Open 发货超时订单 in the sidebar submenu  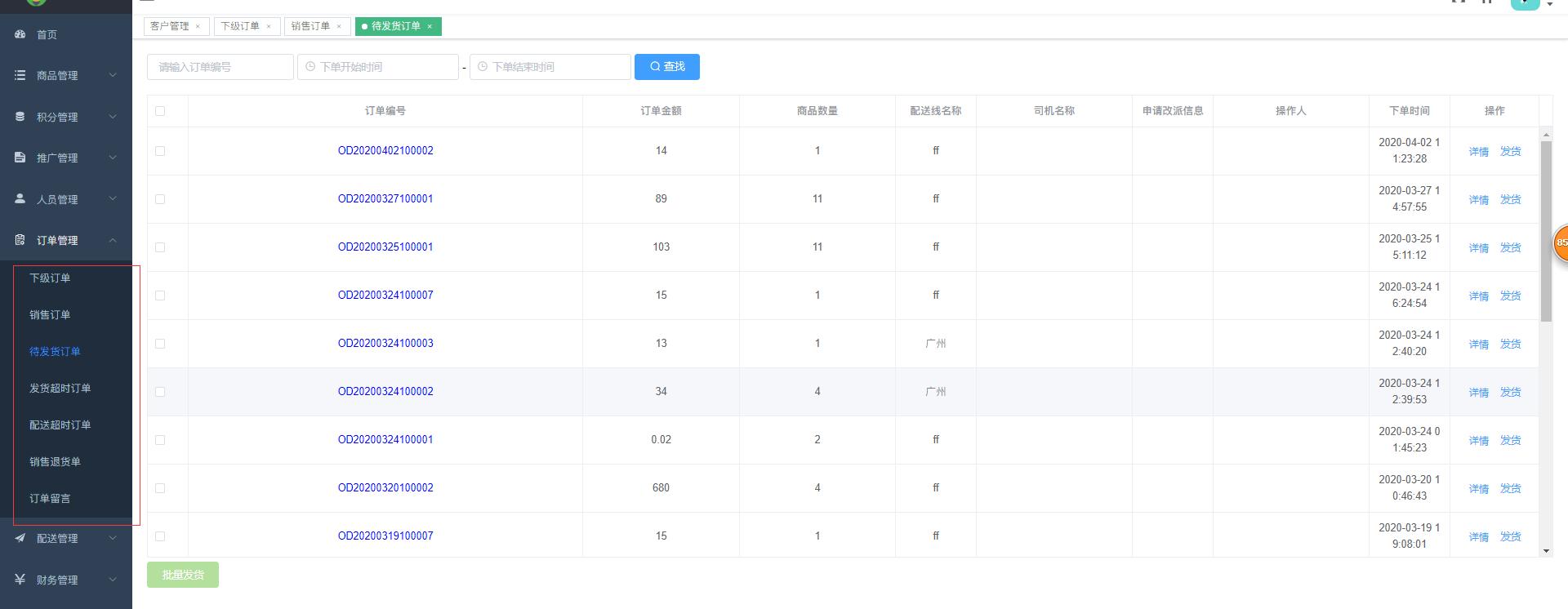[60, 389]
